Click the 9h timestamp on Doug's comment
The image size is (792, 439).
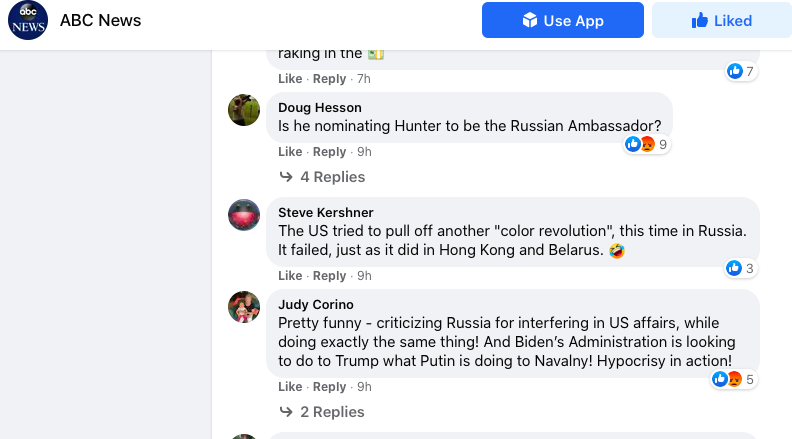click(x=364, y=152)
